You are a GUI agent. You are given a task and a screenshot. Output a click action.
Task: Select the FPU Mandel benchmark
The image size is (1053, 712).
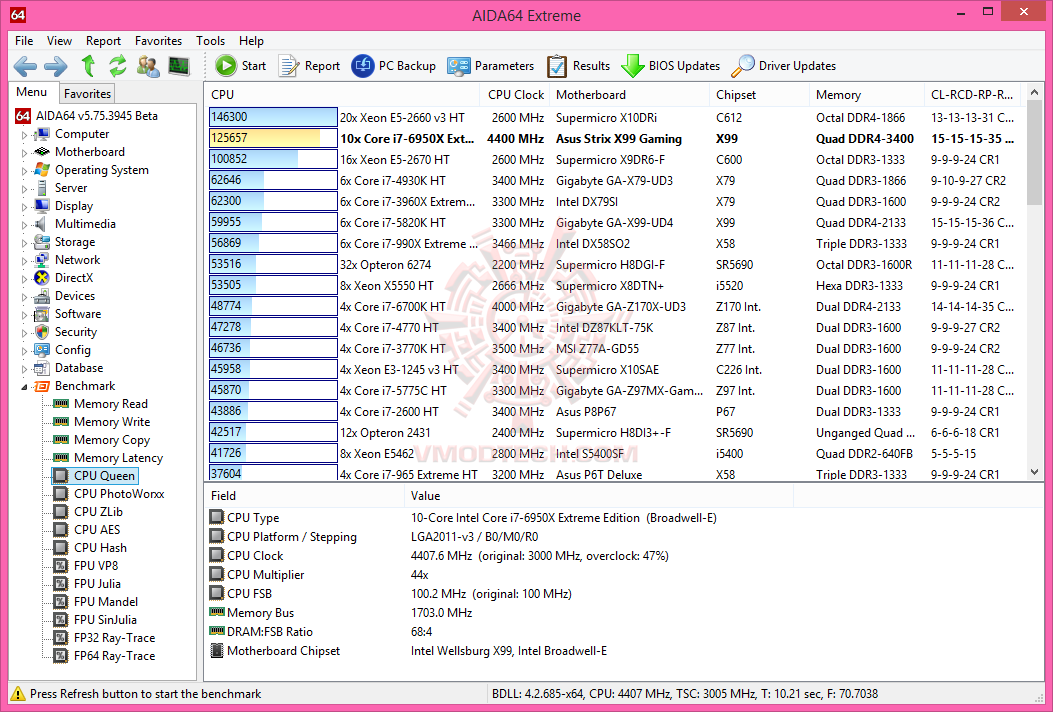pyautogui.click(x=96, y=602)
